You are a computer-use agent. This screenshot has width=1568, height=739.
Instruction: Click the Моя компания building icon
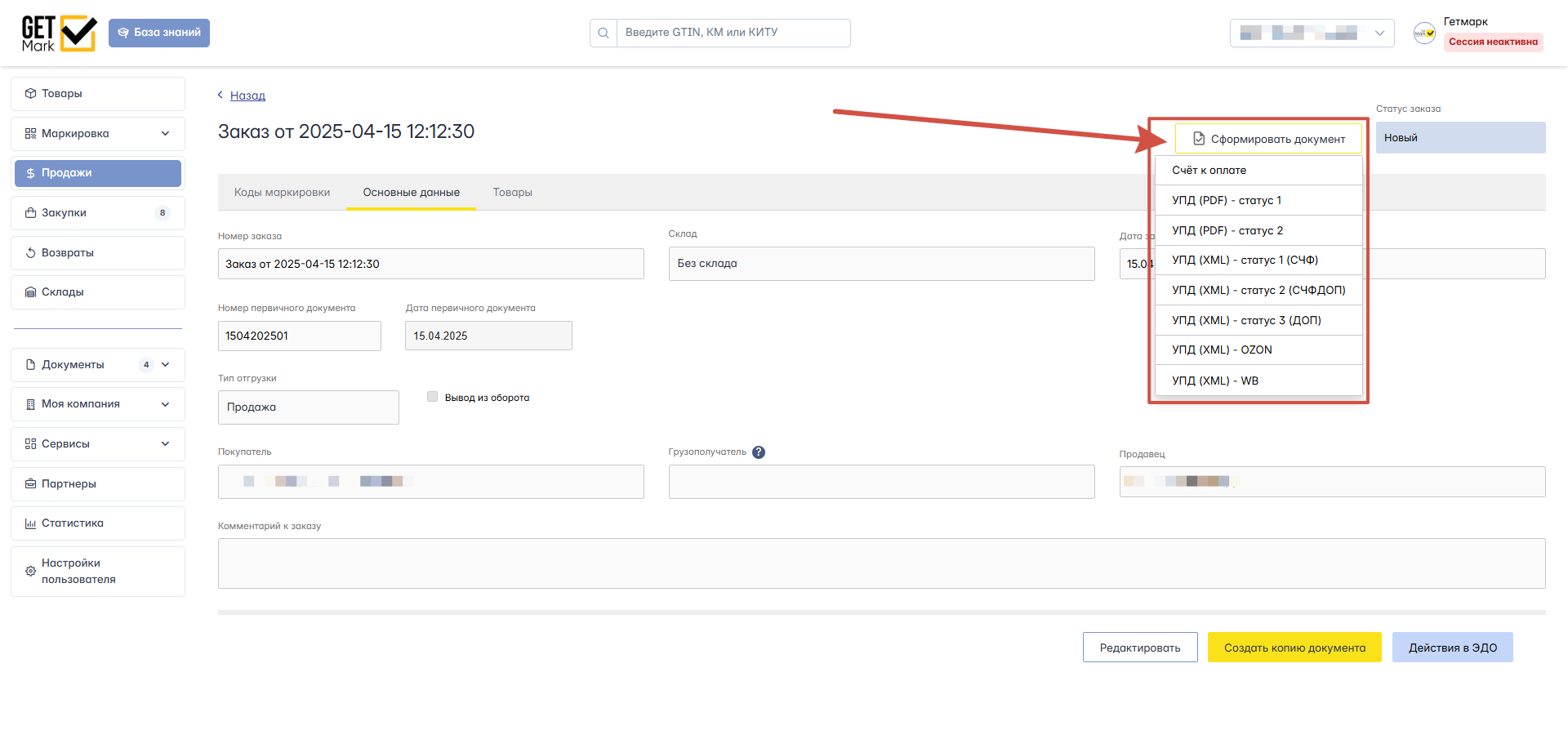pyautogui.click(x=31, y=404)
